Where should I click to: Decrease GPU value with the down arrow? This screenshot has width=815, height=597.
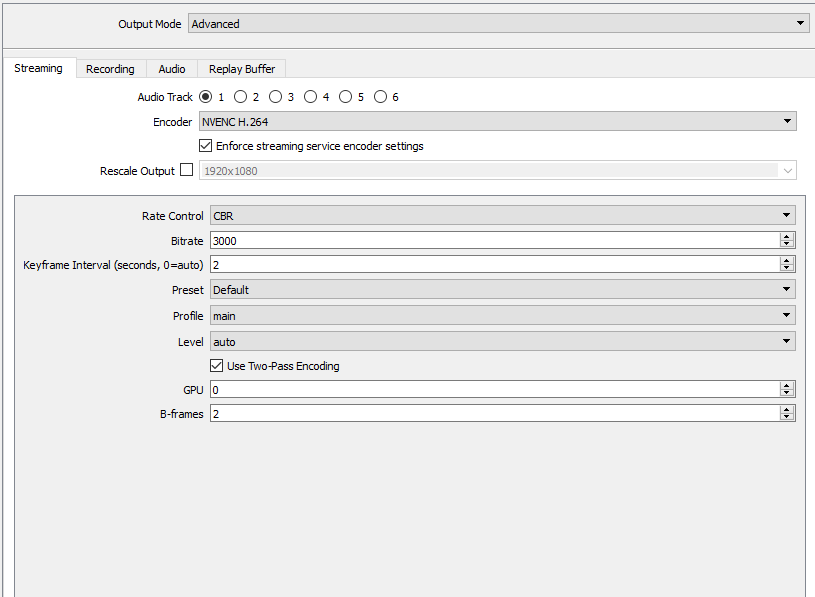[x=787, y=393]
